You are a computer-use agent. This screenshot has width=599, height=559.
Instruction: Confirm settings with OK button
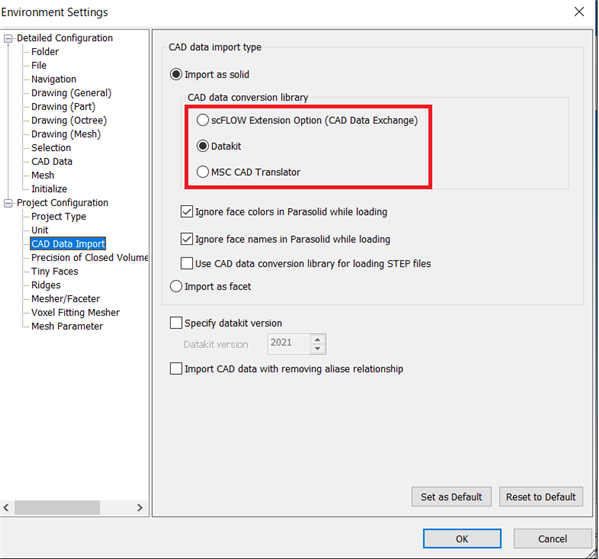point(462,539)
